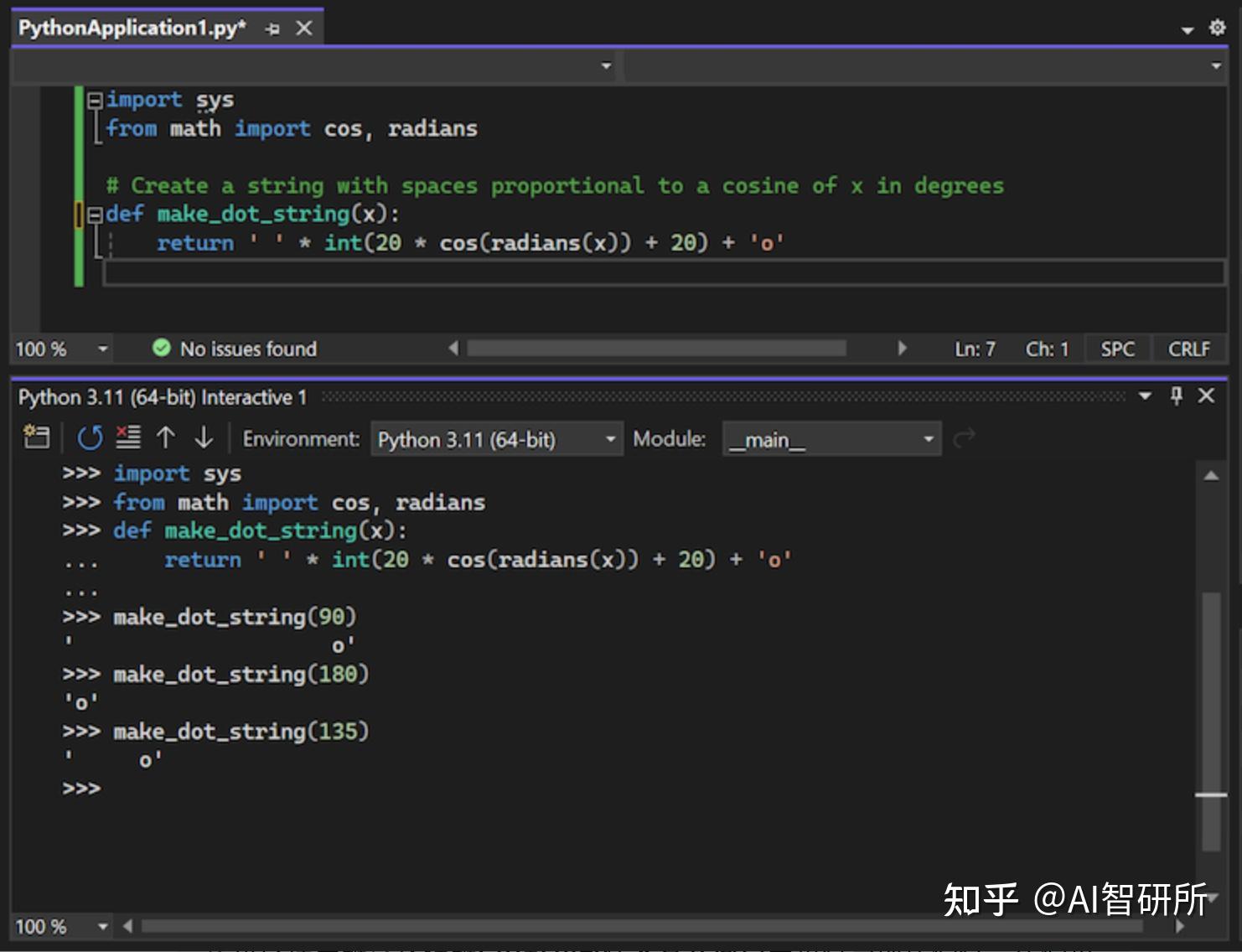Go to next history command arrow

204,437
